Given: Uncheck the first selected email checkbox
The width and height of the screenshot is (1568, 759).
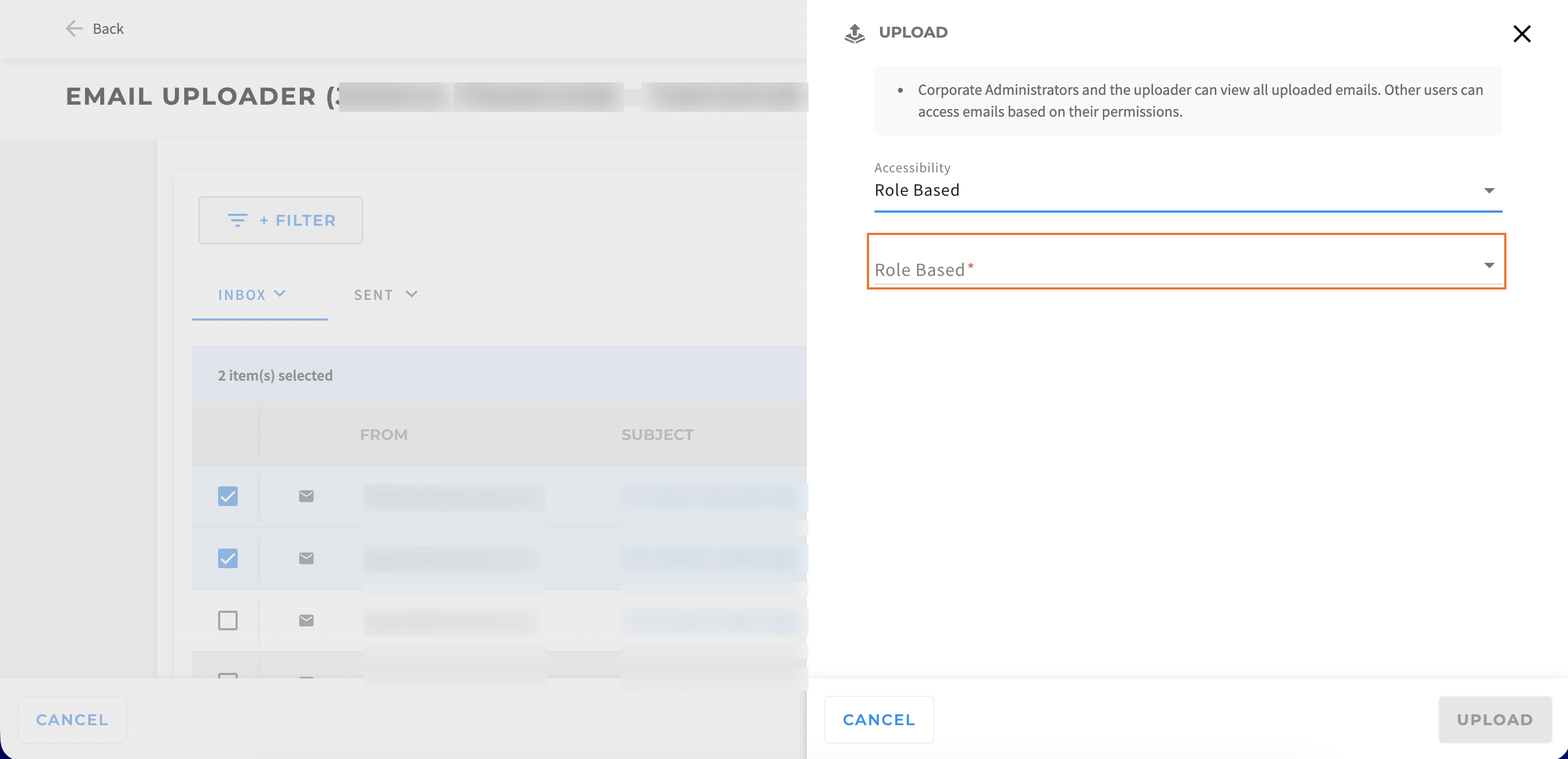Looking at the screenshot, I should pos(227,496).
